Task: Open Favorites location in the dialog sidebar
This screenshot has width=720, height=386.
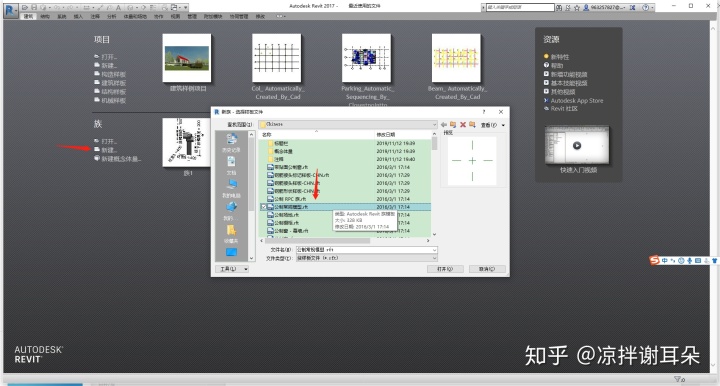Action: click(231, 233)
